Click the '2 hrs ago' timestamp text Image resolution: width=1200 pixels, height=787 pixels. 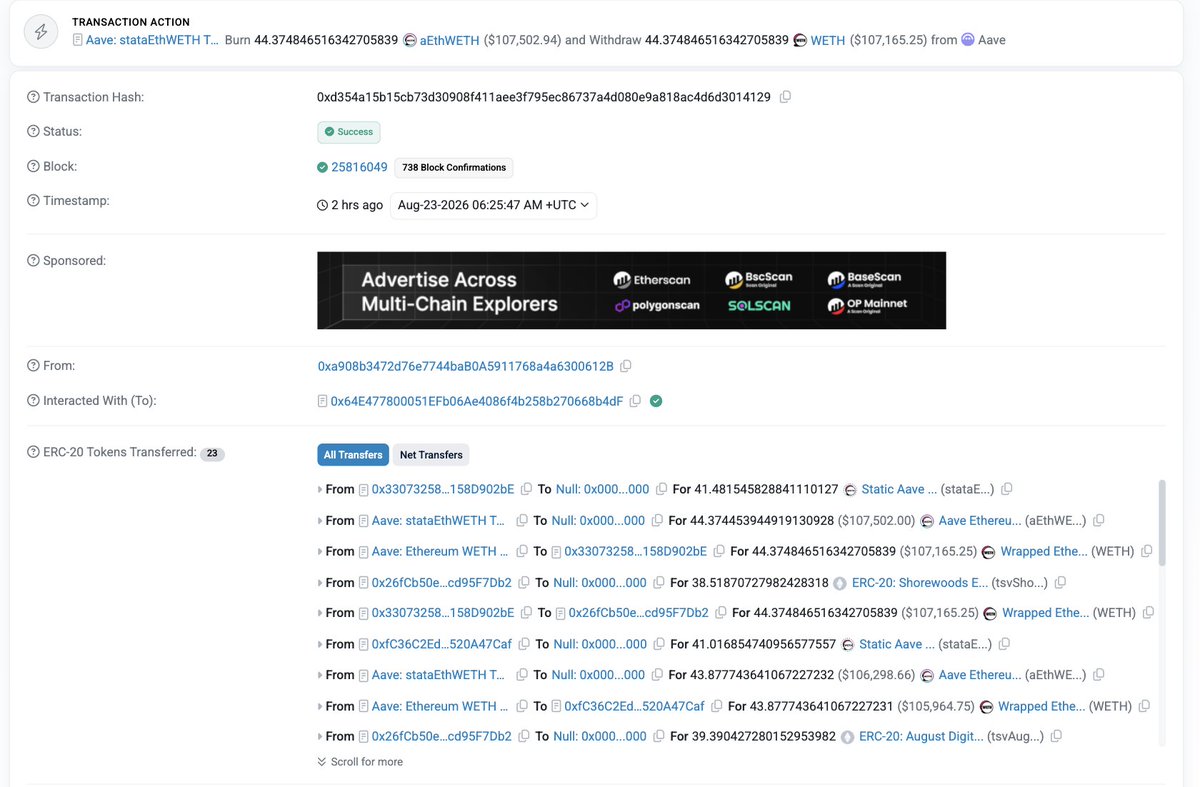click(x=357, y=205)
